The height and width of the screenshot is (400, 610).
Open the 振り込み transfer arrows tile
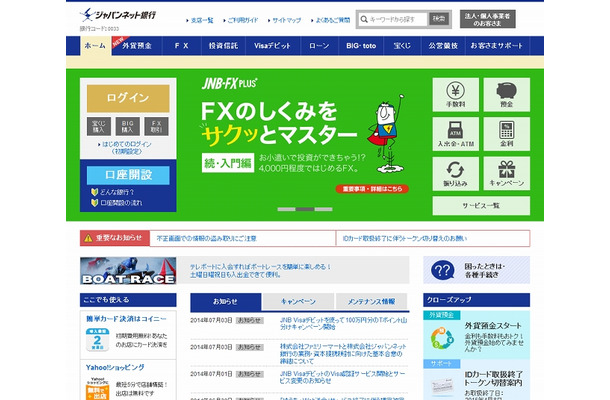coord(456,174)
